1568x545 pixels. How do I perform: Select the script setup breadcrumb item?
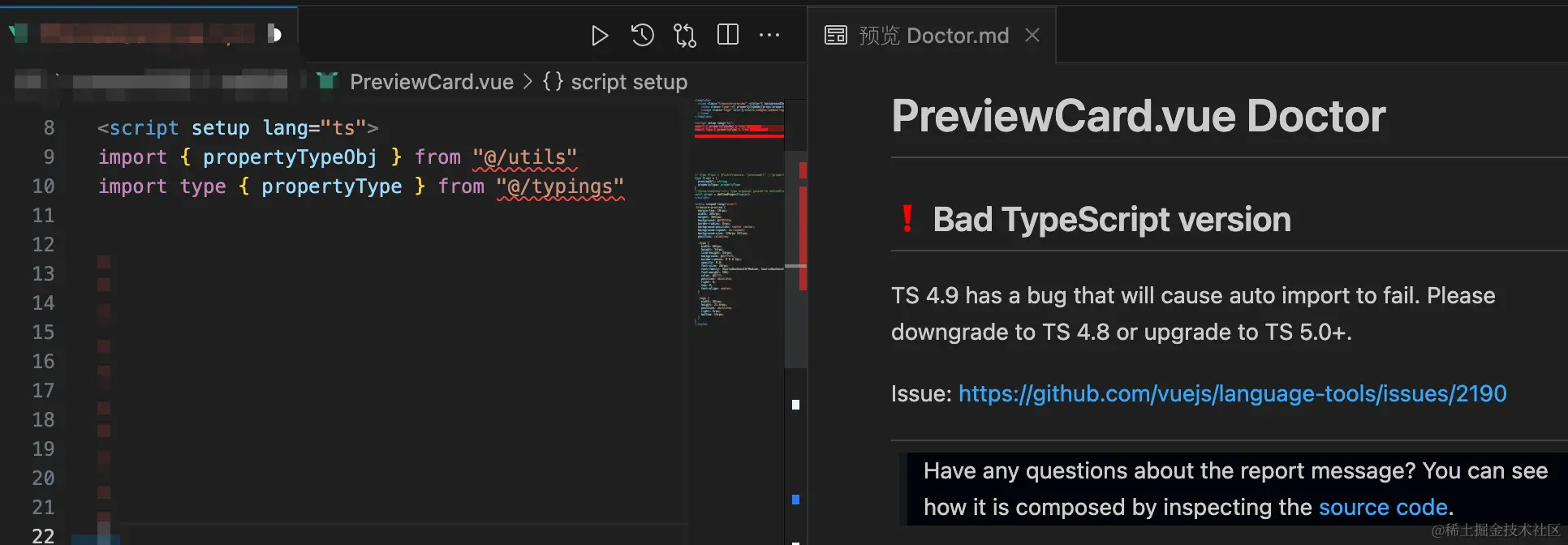(629, 82)
